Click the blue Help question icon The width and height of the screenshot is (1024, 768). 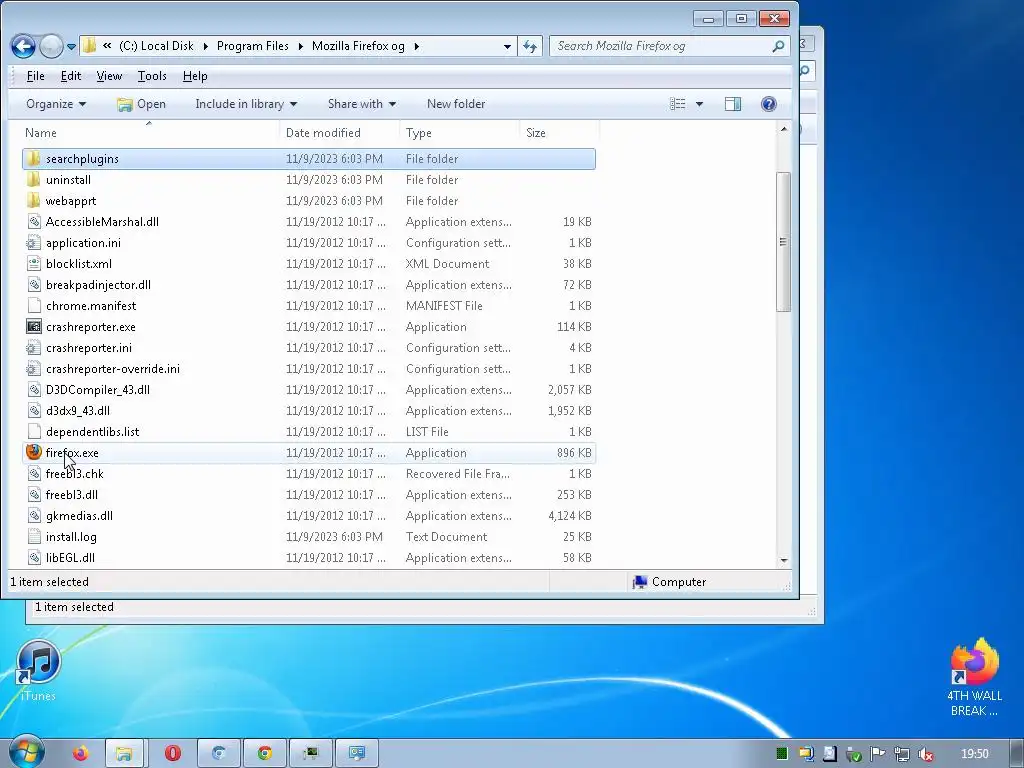coord(769,104)
